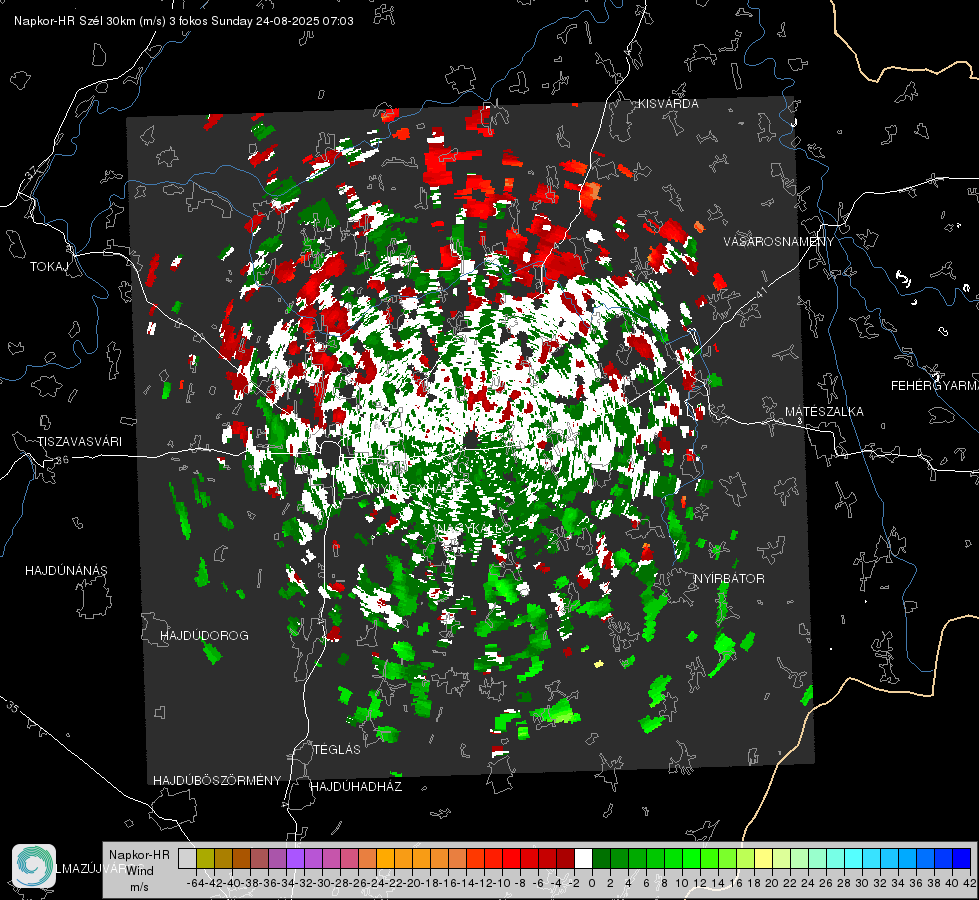Pick the olive swatch between -64 and -42
Image resolution: width=979 pixels, height=900 pixels.
click(205, 858)
